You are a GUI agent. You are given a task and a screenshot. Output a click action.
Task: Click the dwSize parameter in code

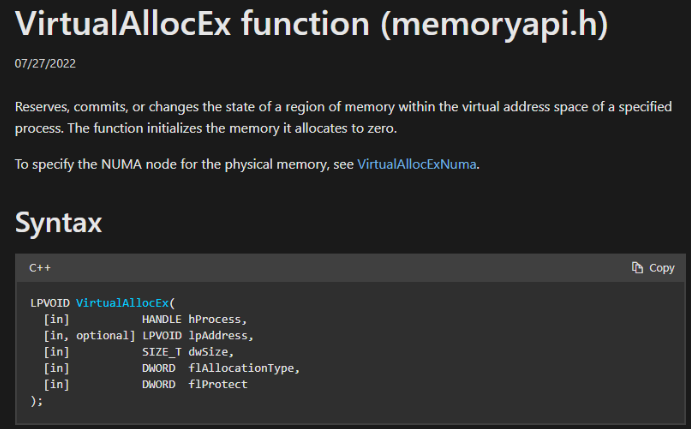tap(209, 352)
